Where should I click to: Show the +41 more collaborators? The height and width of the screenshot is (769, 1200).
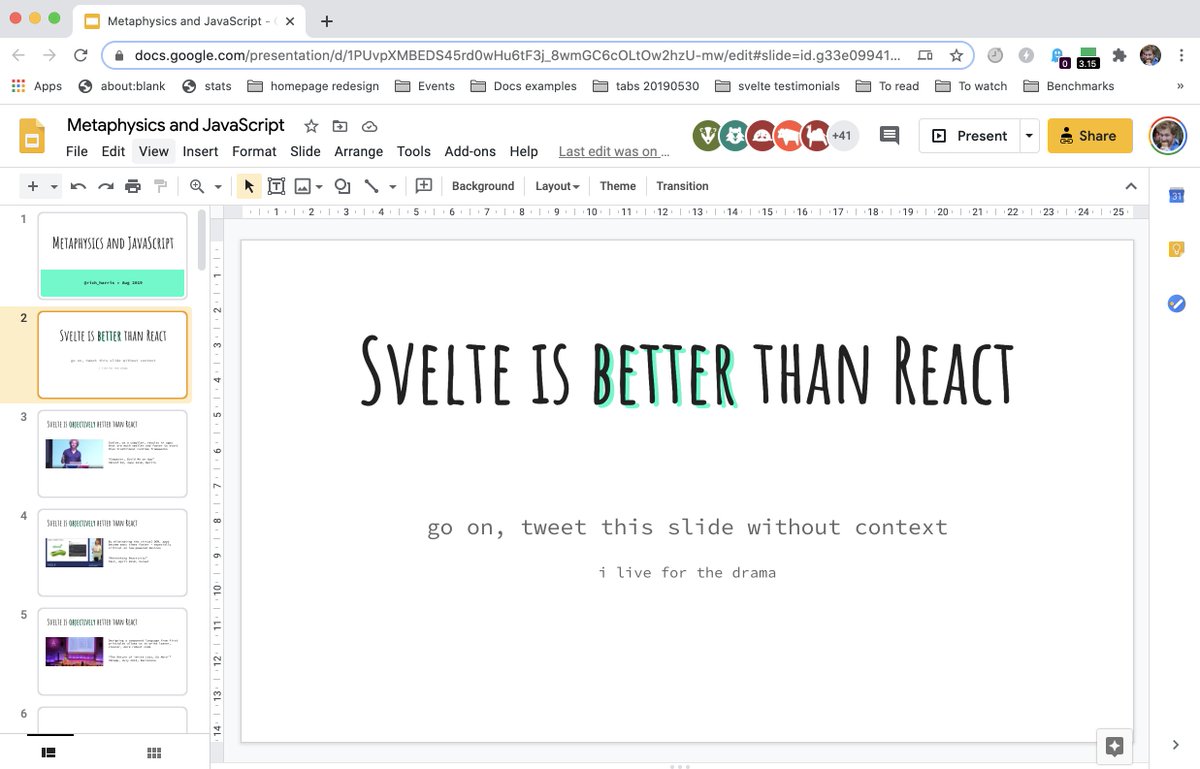842,135
